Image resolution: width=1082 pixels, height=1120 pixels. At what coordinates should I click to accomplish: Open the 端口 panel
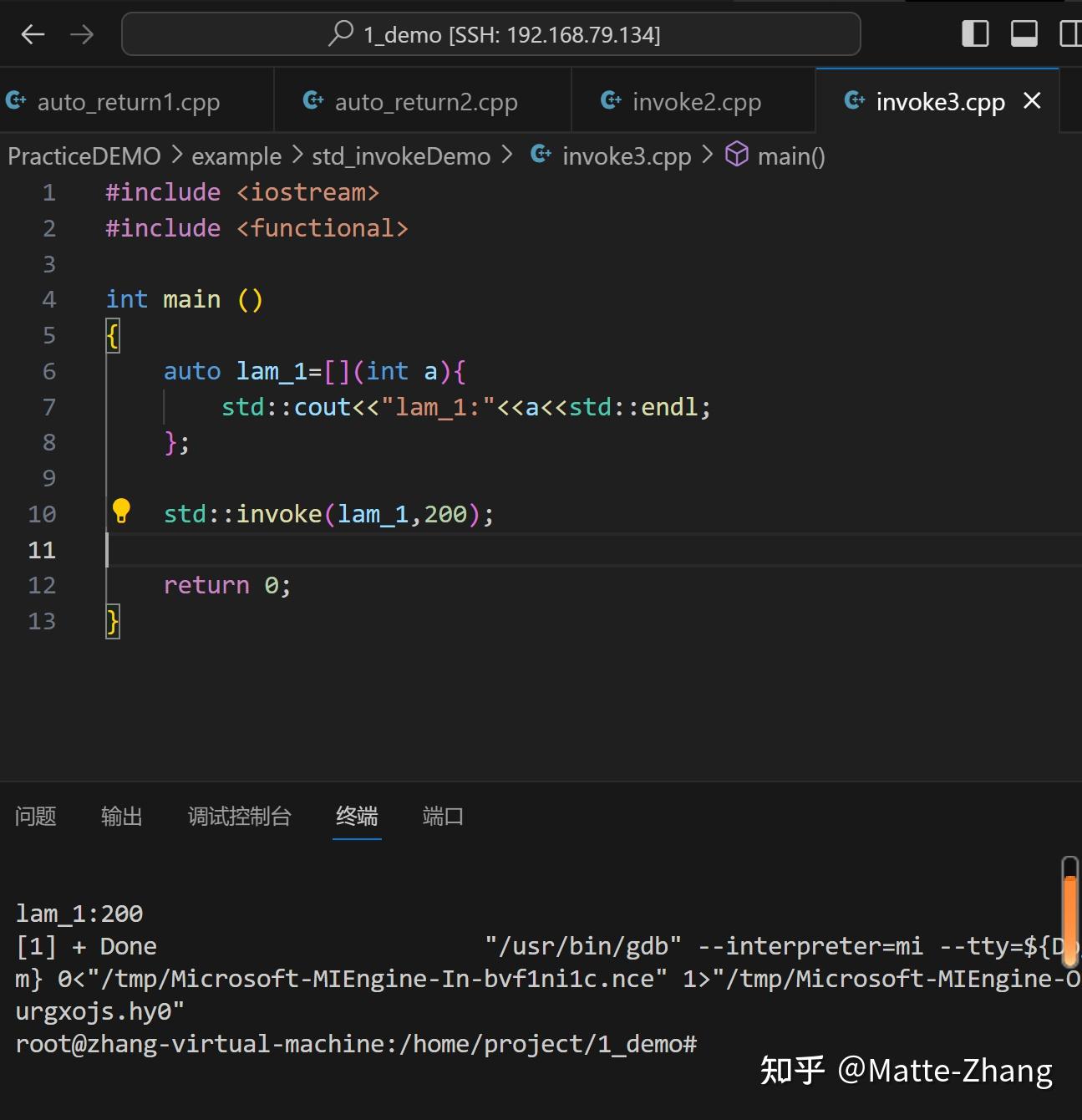pos(442,817)
